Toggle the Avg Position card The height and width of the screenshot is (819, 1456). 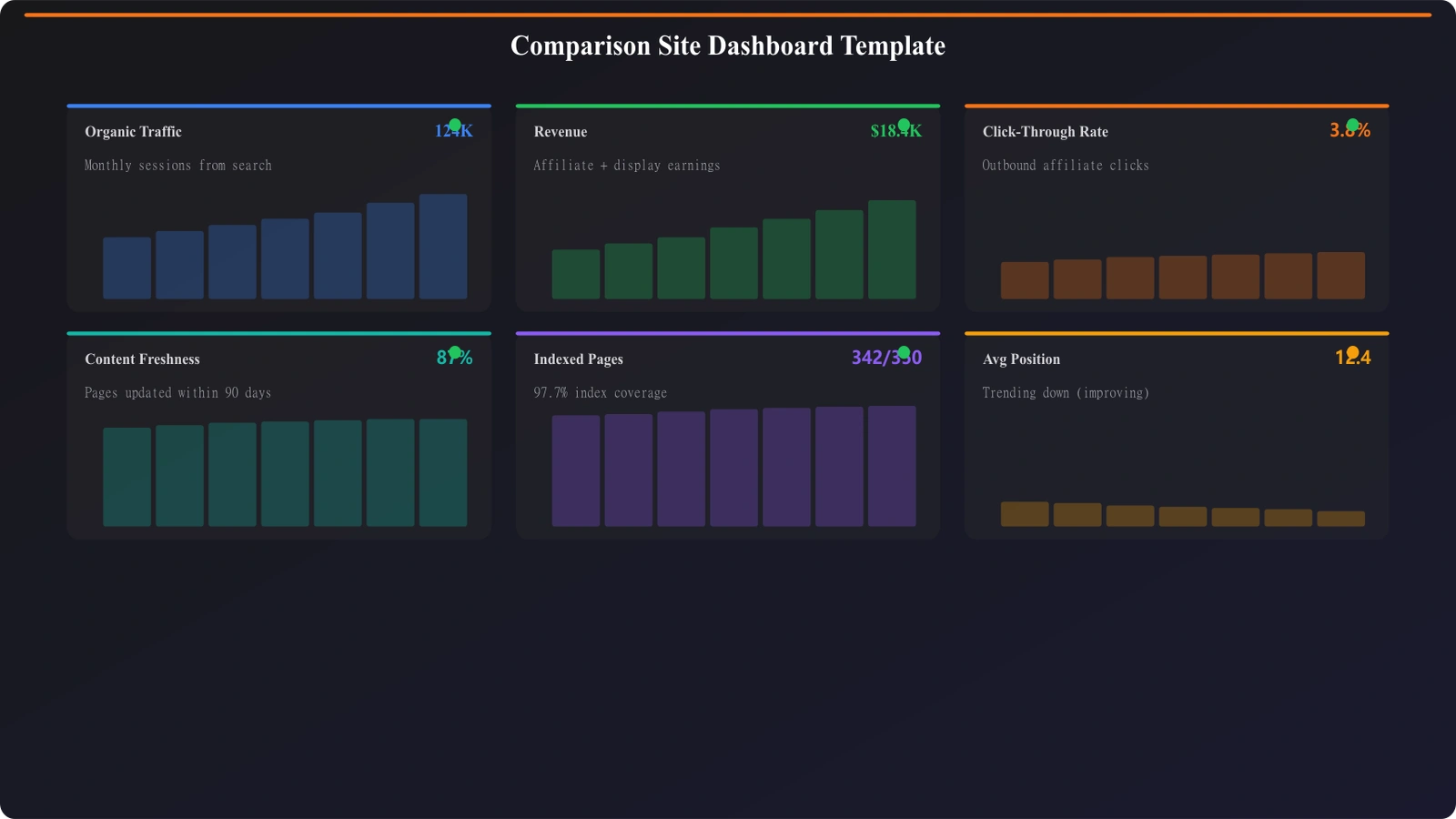(1021, 359)
